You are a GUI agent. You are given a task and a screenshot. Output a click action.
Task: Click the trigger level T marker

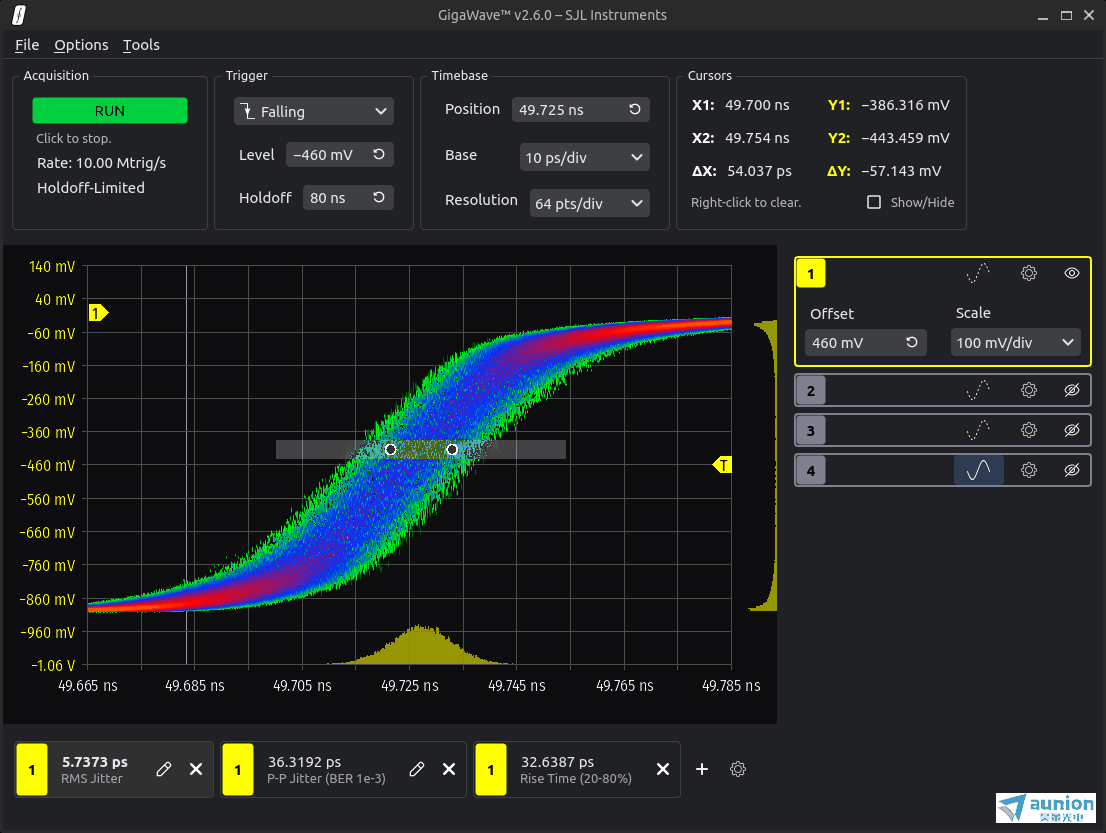tap(723, 465)
